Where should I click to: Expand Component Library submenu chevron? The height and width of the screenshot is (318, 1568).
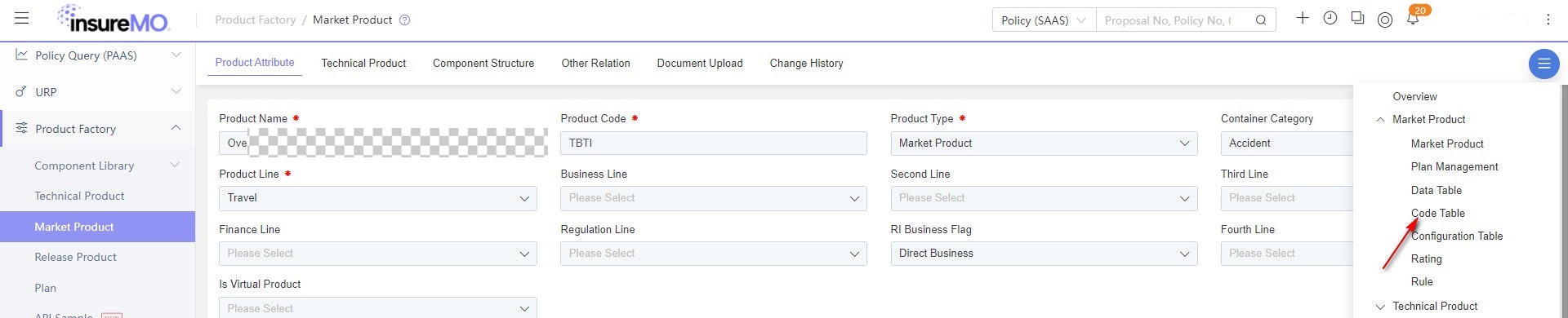174,165
